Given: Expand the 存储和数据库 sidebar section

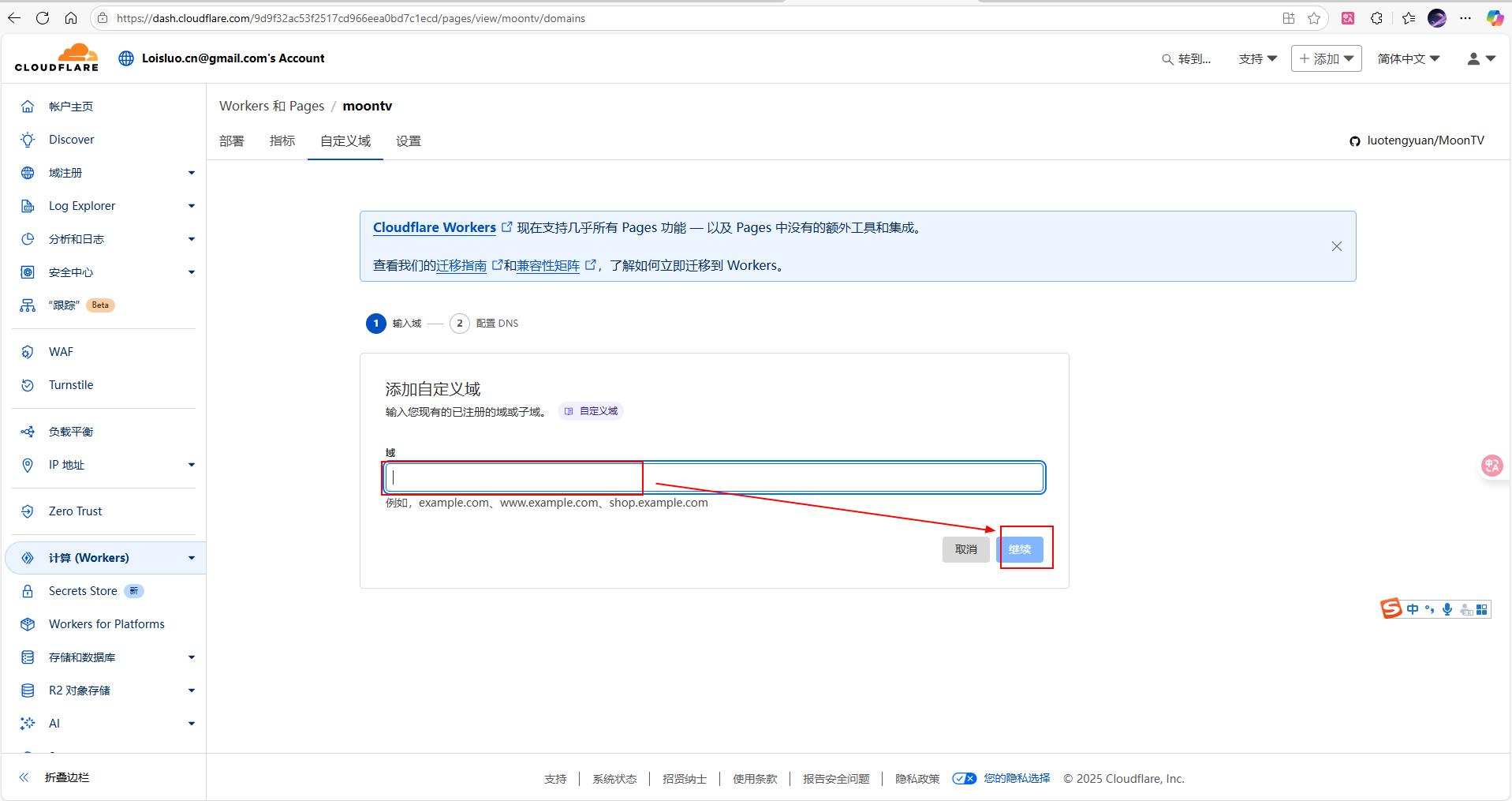Looking at the screenshot, I should pos(192,657).
